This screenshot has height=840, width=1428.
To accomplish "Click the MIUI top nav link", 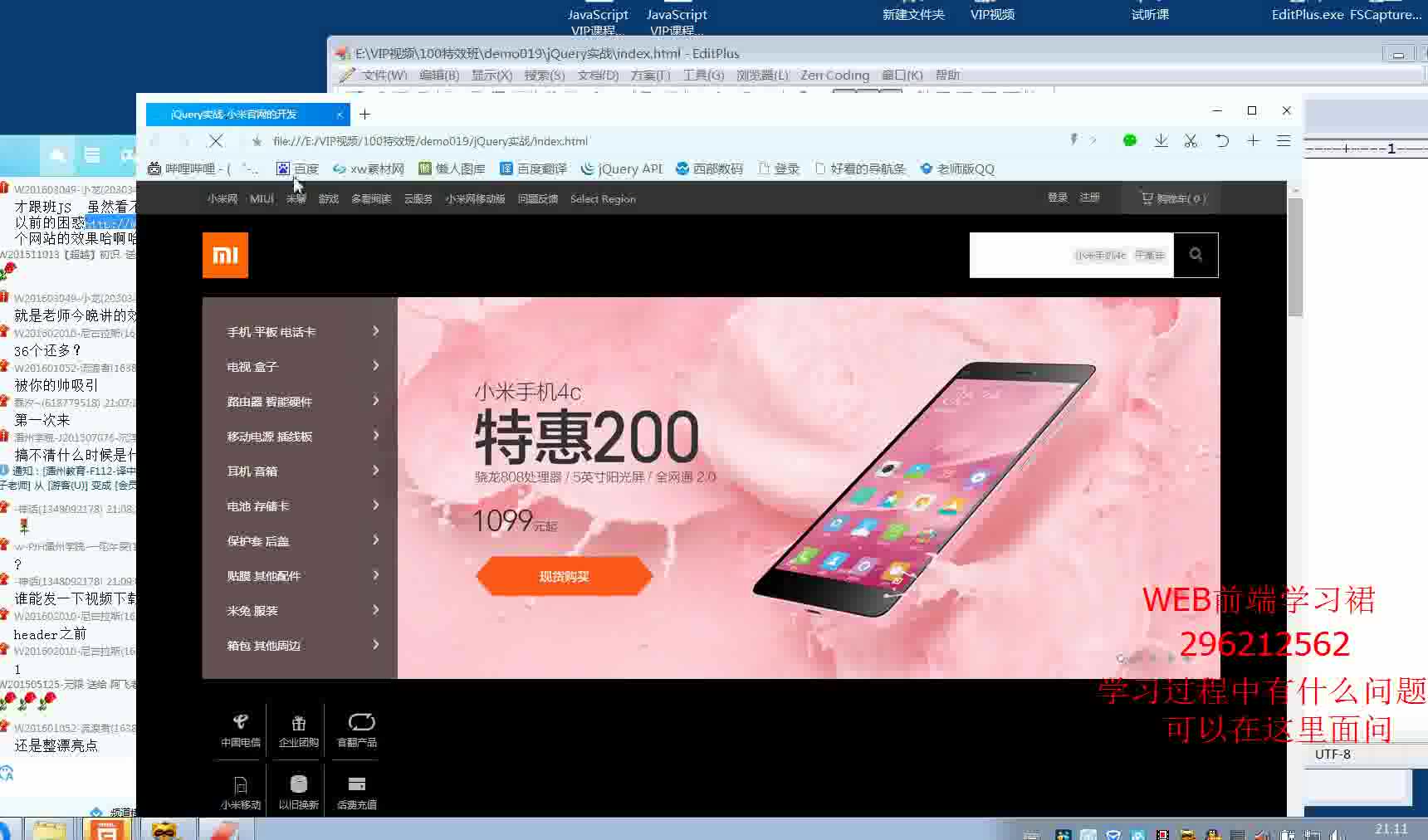I will pos(262,199).
